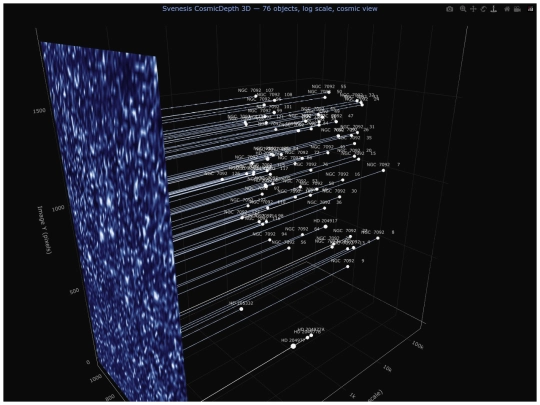Click the 100k tick on the distance axis
This screenshot has width=540, height=405.
417,344
